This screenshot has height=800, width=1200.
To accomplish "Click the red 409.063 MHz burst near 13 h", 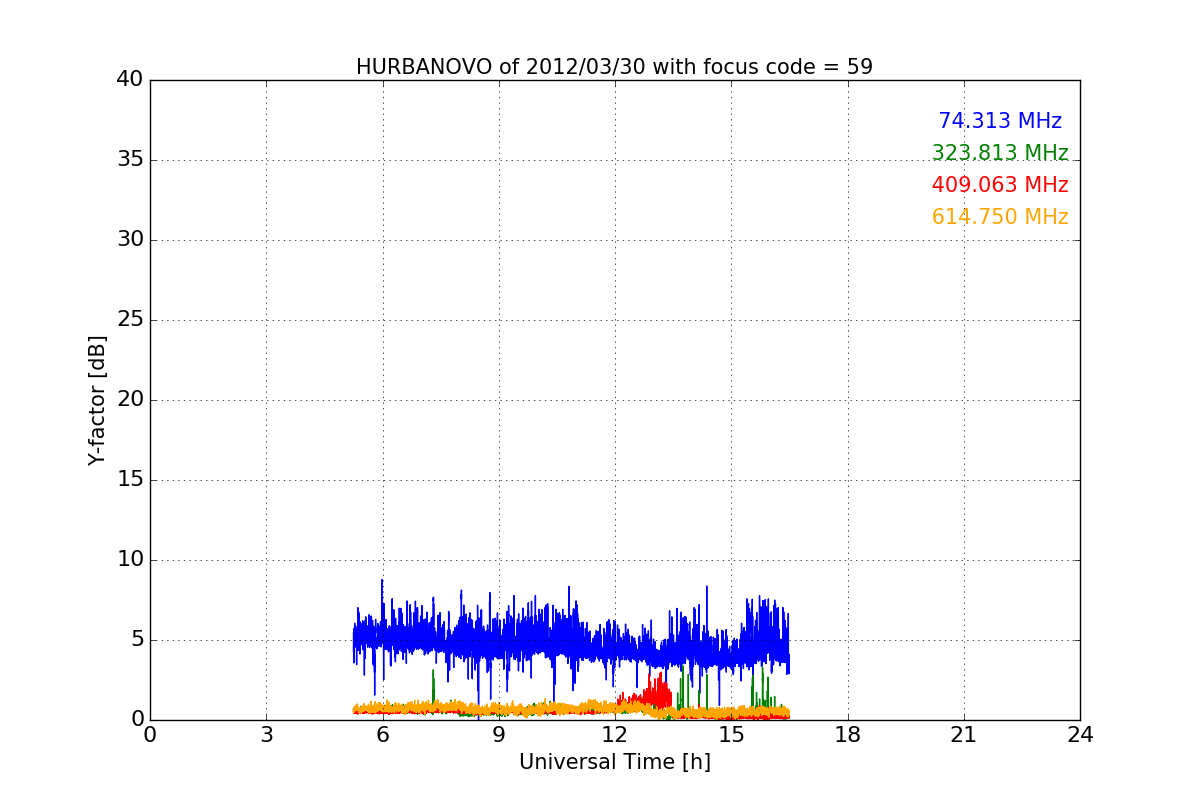I will pyautogui.click(x=657, y=692).
